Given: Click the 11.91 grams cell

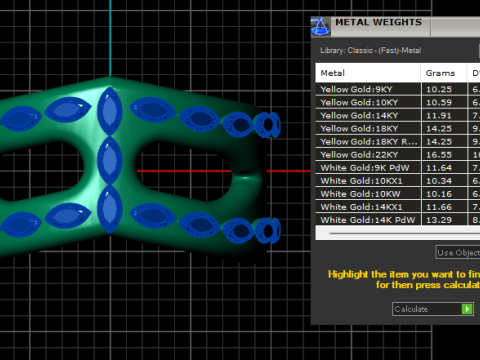Looking at the screenshot, I should point(444,115).
